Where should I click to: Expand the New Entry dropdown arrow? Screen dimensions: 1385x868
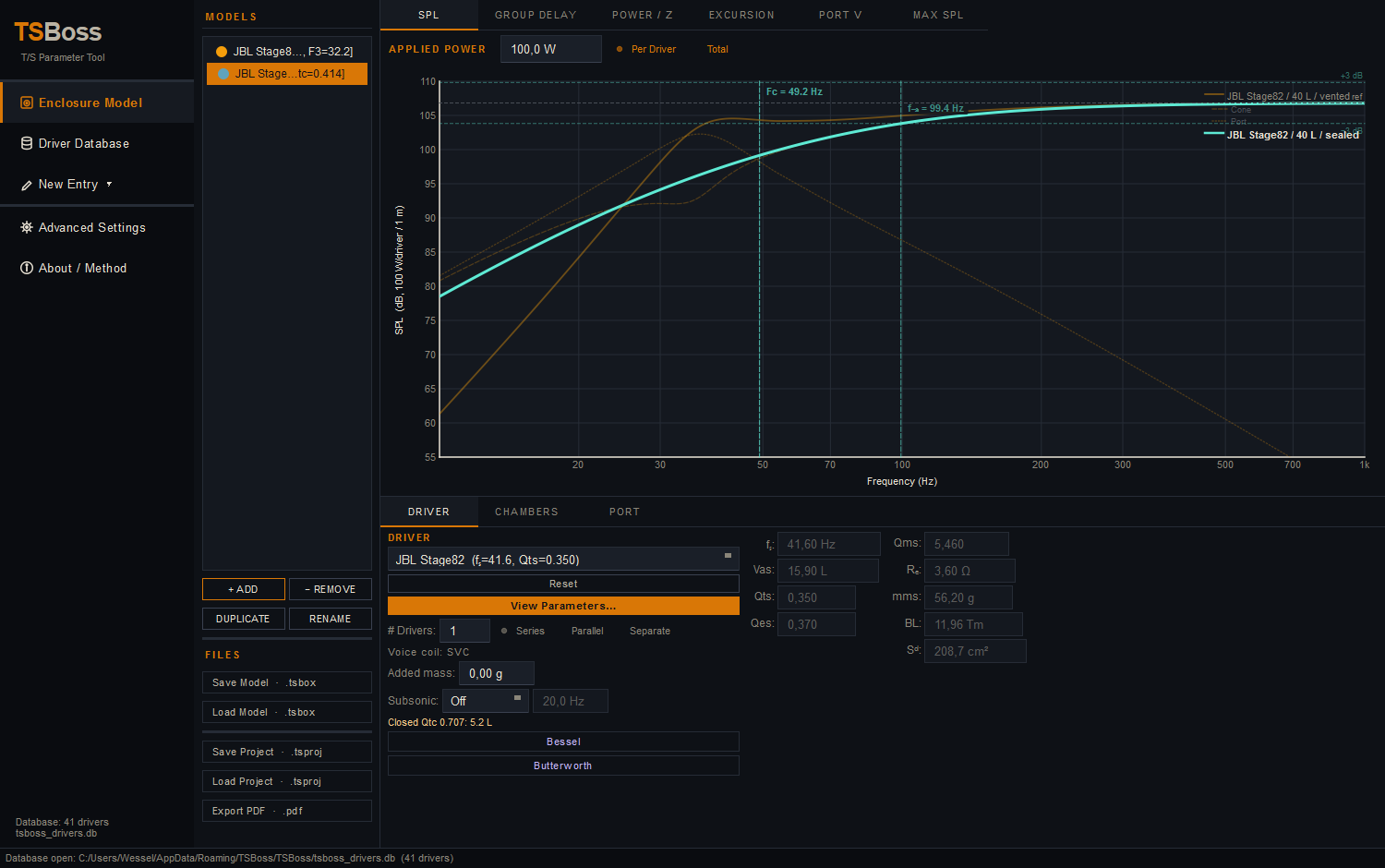pos(109,184)
